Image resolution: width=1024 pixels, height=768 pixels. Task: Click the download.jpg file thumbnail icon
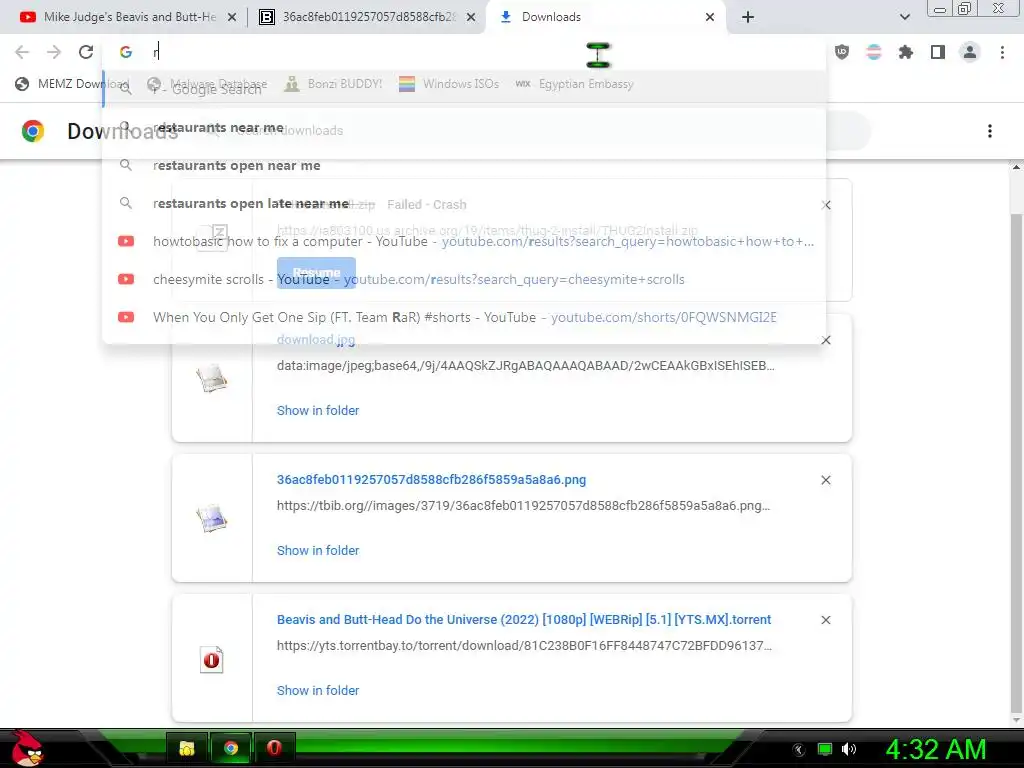212,378
